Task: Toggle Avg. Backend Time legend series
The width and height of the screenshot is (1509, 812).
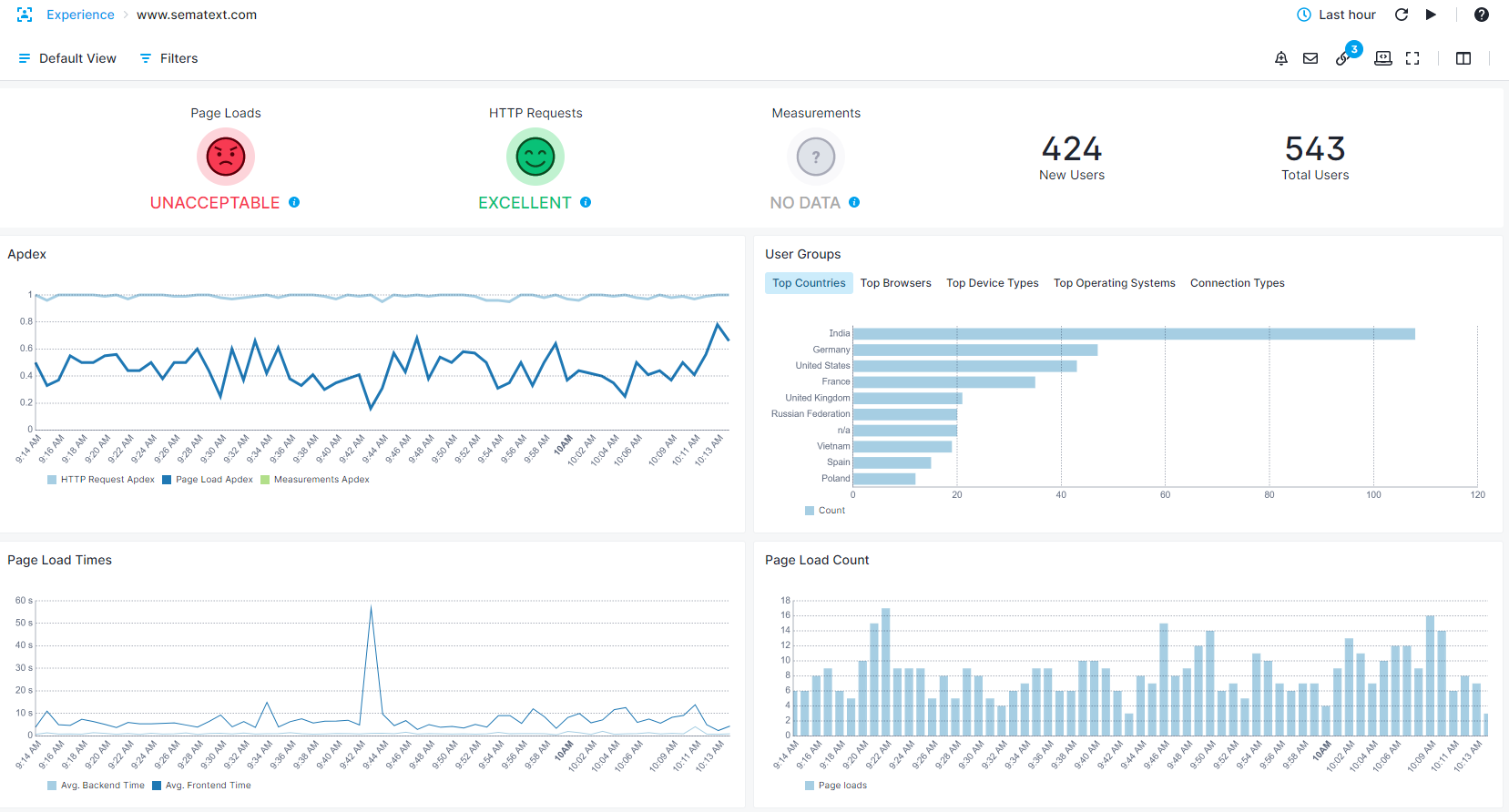Action: pos(96,786)
